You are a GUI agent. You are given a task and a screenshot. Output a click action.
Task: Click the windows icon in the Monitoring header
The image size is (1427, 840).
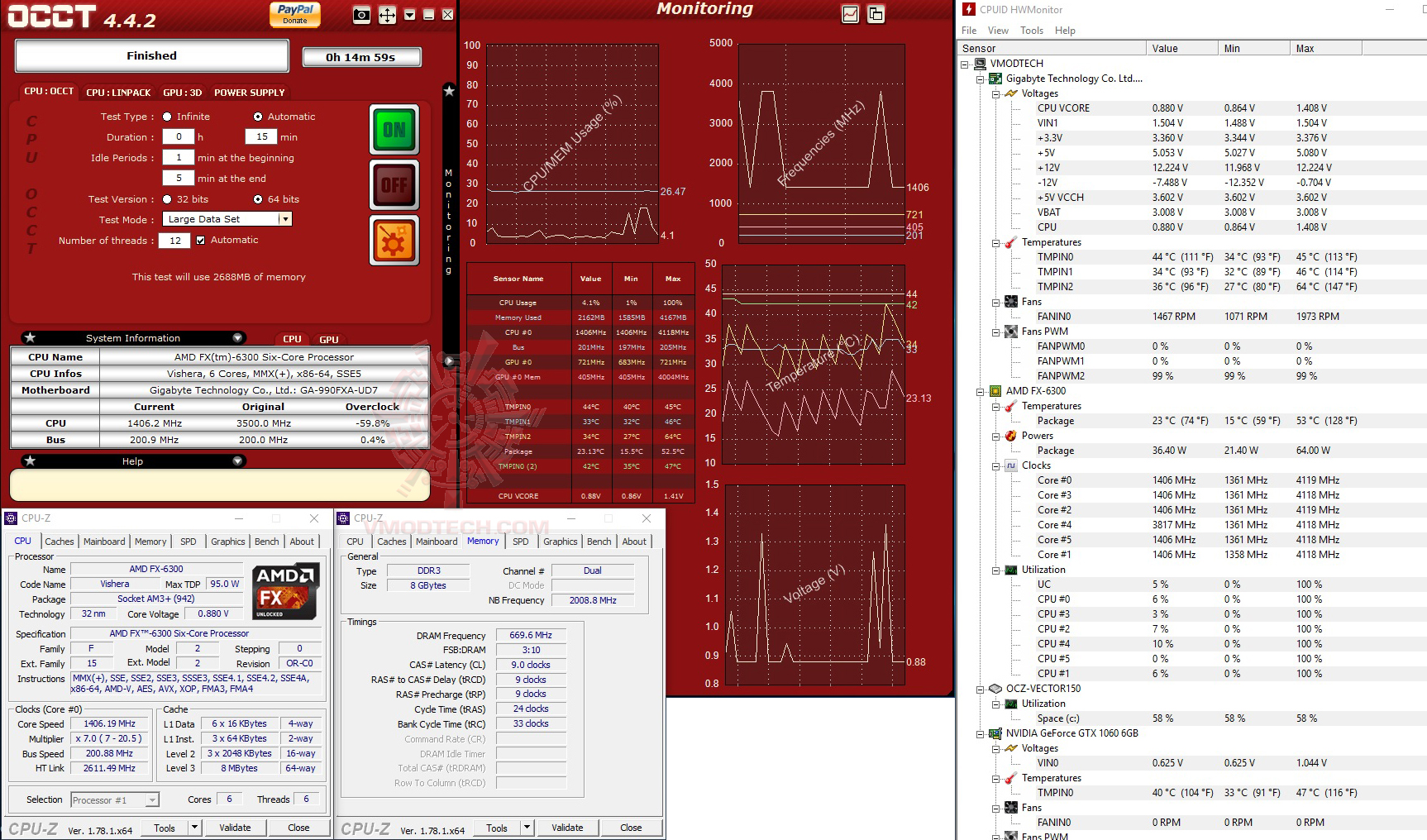click(x=876, y=14)
